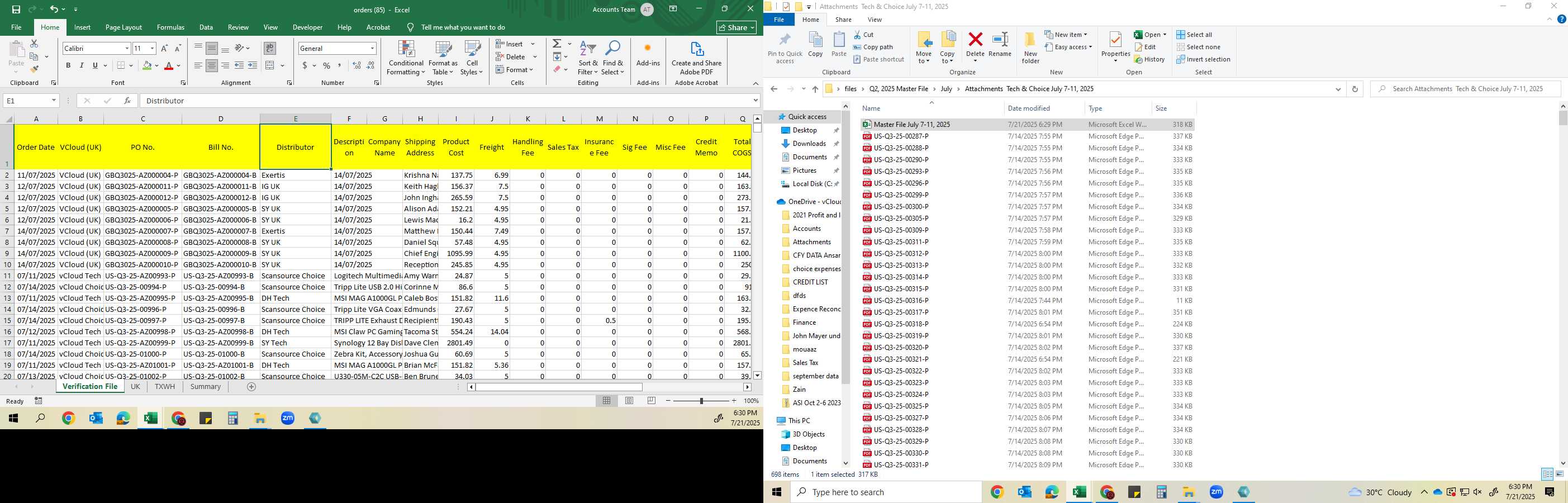This screenshot has height=503, width=1568.
Task: Click Increase Indent icon in Alignment
Action: coord(253,66)
